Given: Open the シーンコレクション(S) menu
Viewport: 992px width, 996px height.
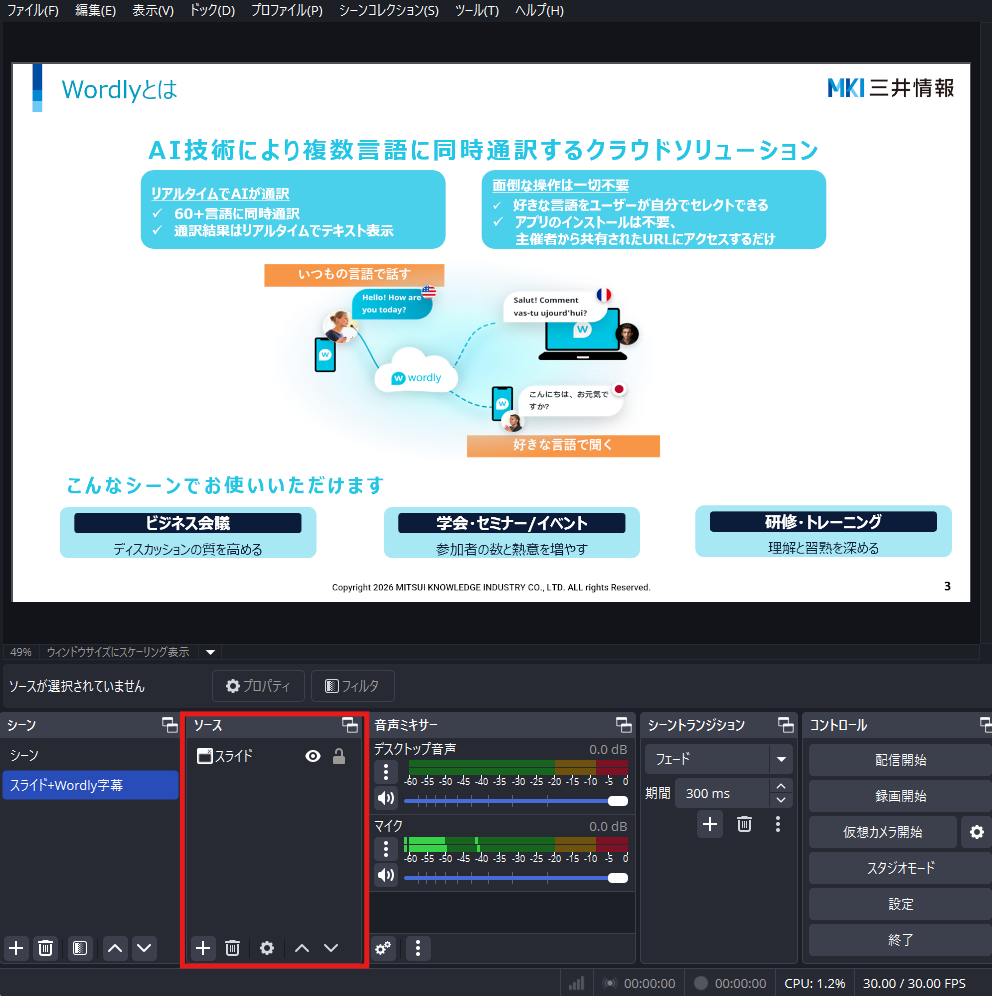Looking at the screenshot, I should 388,10.
